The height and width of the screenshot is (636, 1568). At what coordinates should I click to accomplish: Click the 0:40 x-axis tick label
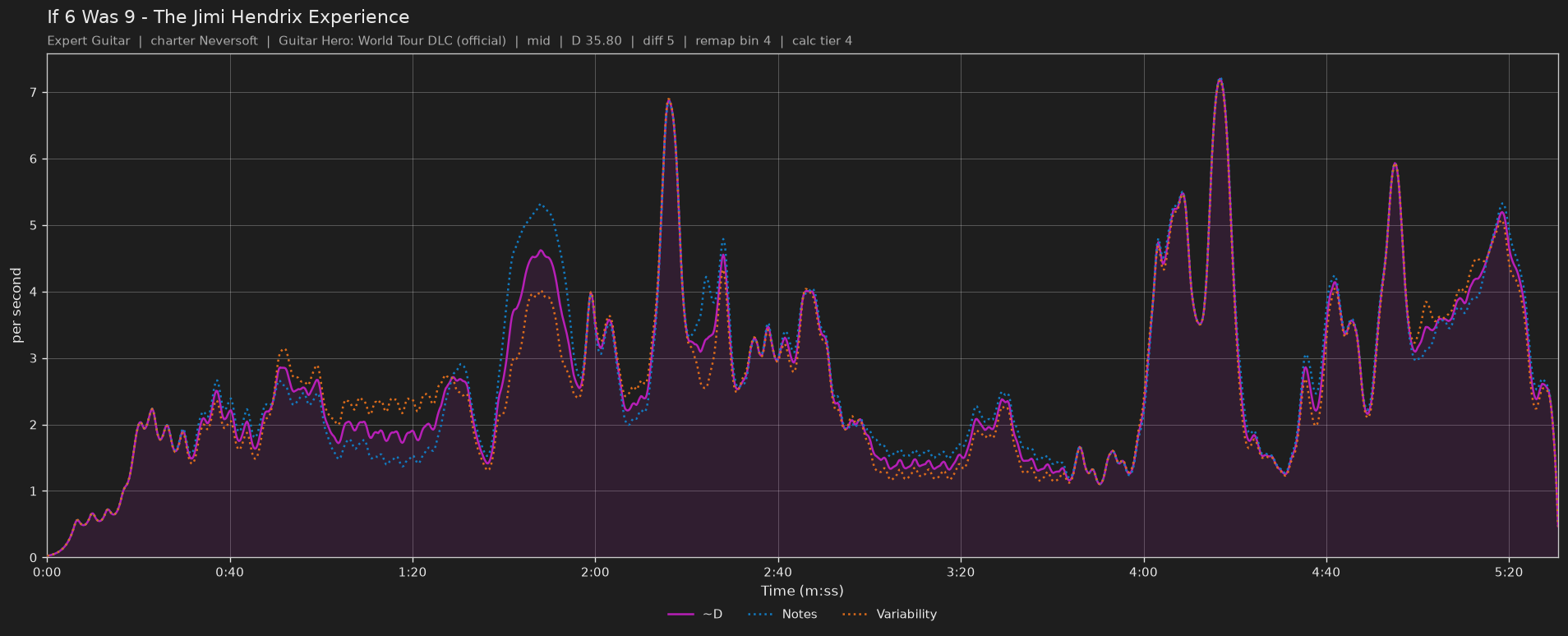[230, 572]
